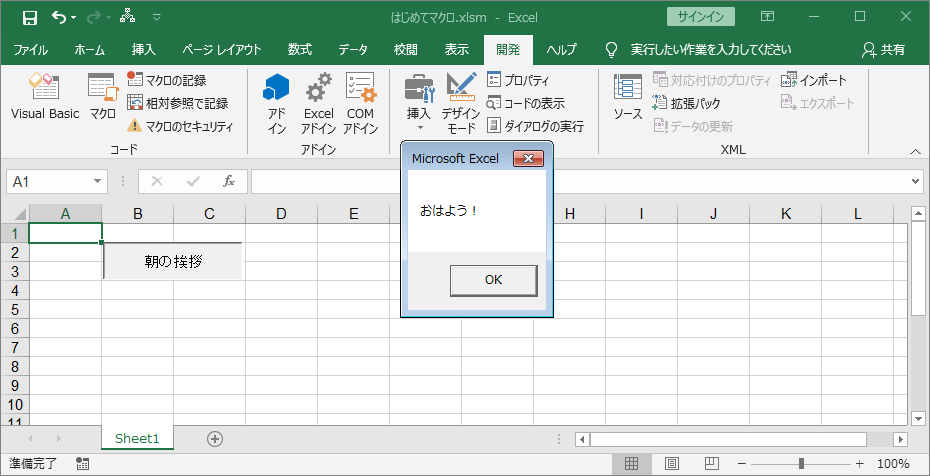
Task: Collapse the ribbon with the chevron
Action: tap(915, 152)
